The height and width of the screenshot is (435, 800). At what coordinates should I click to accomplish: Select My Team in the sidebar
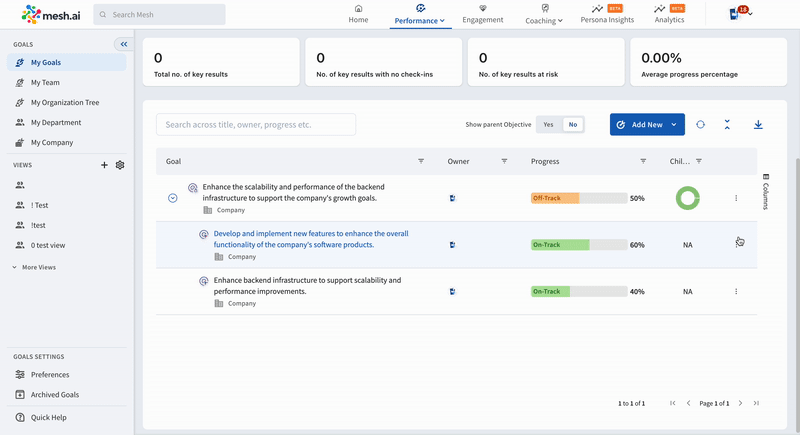point(45,83)
